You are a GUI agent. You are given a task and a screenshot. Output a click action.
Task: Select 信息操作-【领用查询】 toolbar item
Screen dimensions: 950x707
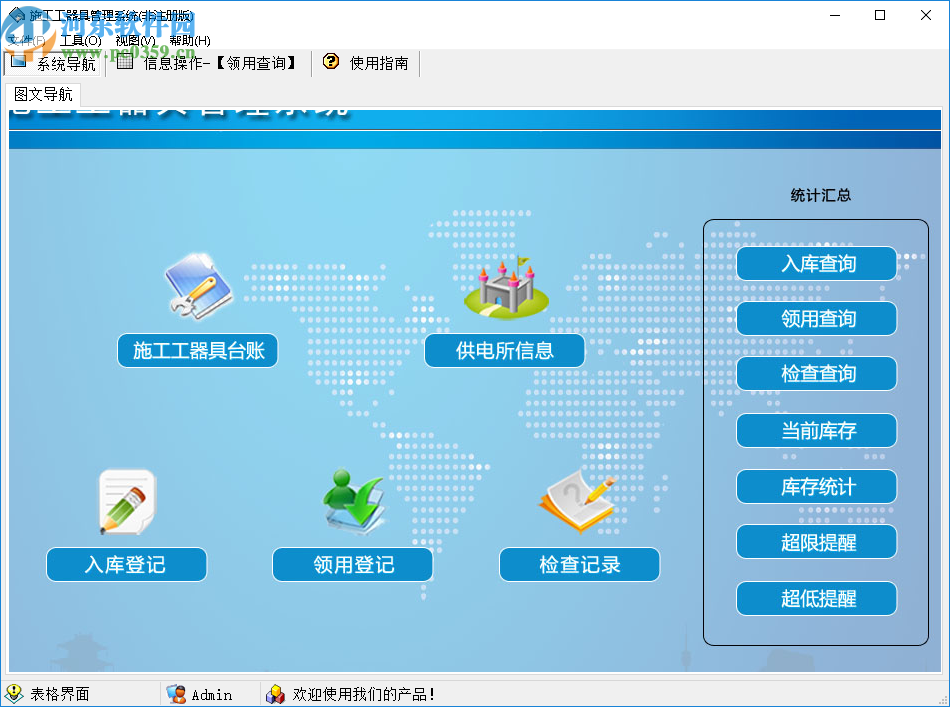point(208,63)
